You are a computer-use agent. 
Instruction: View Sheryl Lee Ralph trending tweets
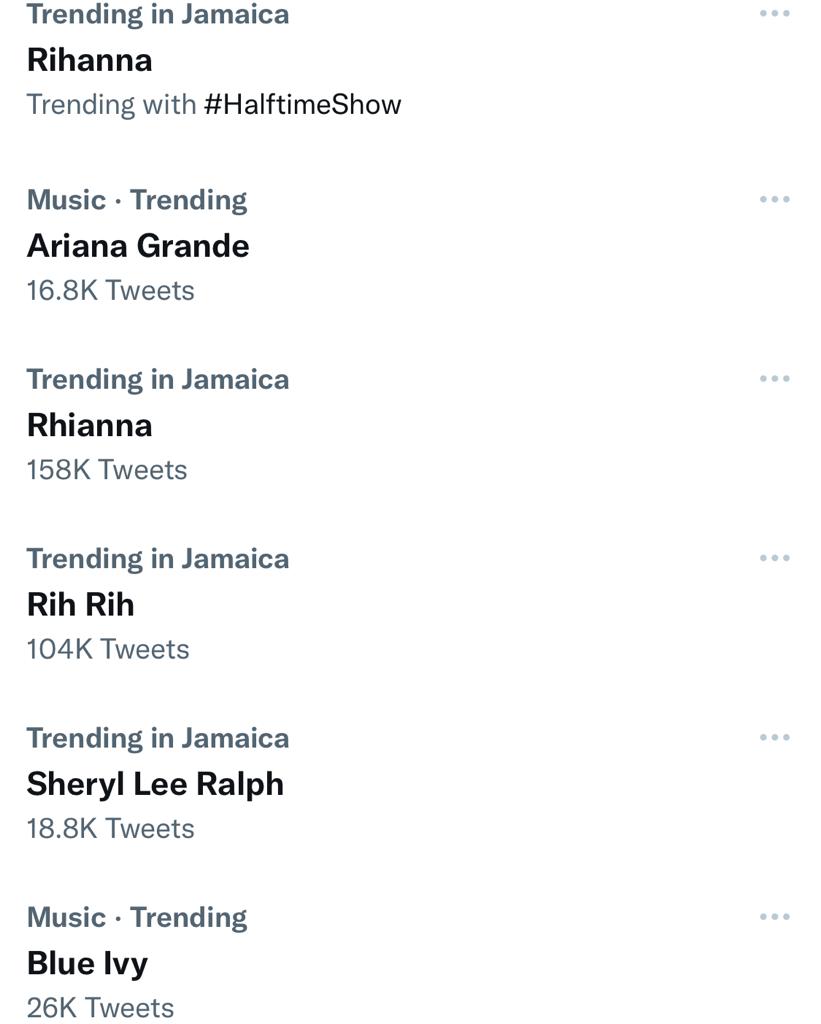coord(155,784)
